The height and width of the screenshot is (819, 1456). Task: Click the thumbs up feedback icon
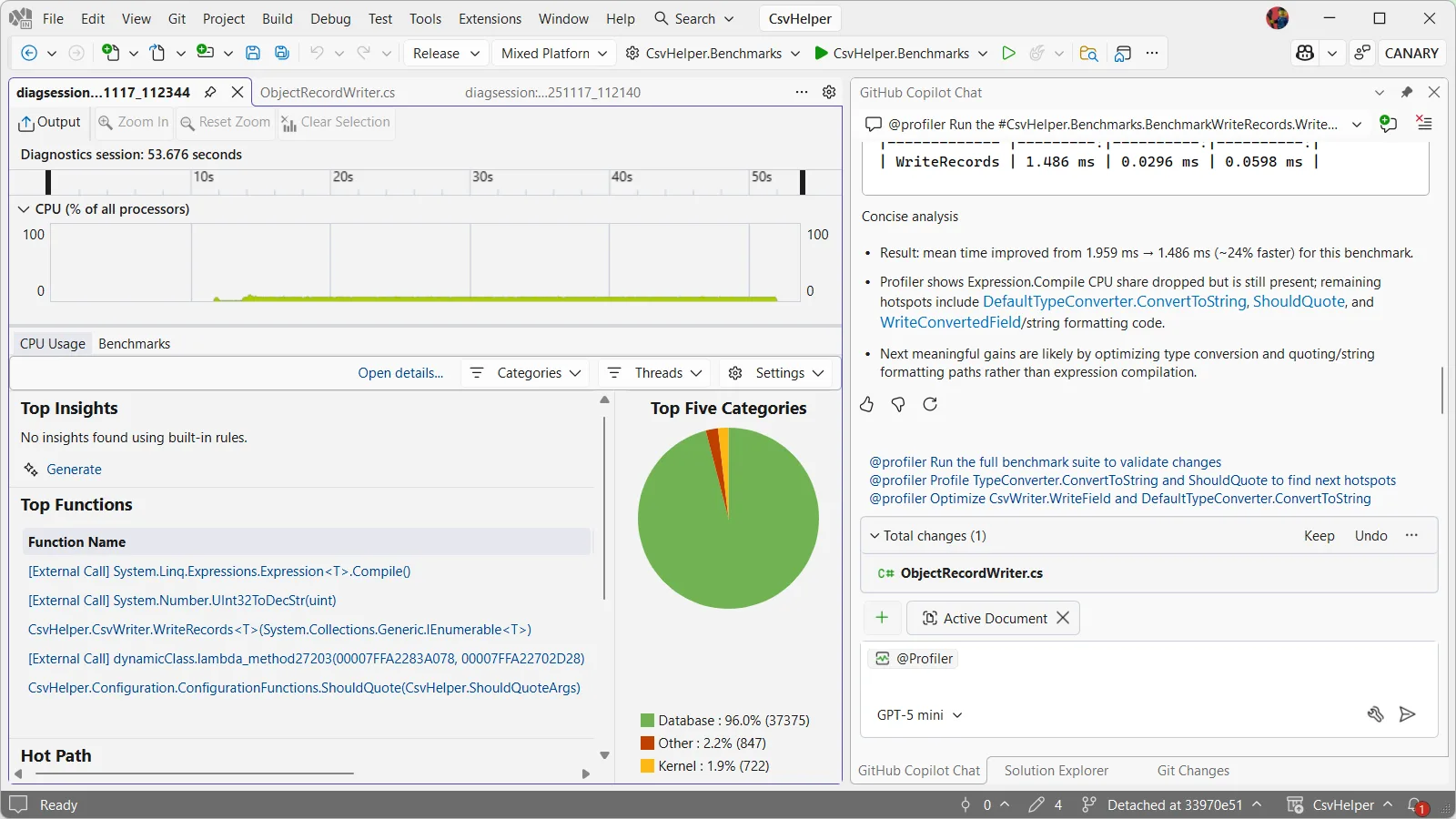point(866,404)
